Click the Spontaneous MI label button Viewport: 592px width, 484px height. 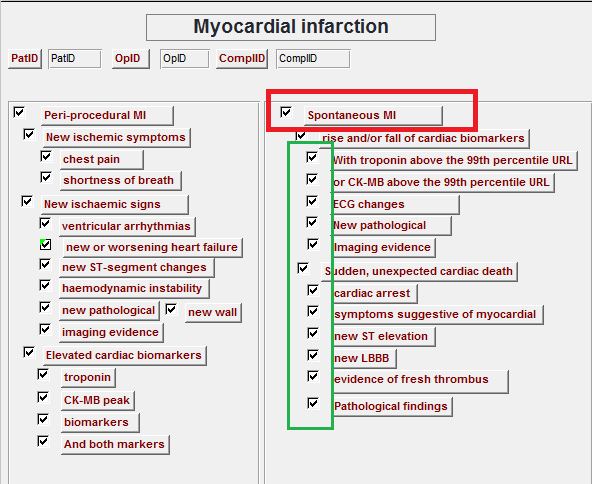pyautogui.click(x=373, y=116)
